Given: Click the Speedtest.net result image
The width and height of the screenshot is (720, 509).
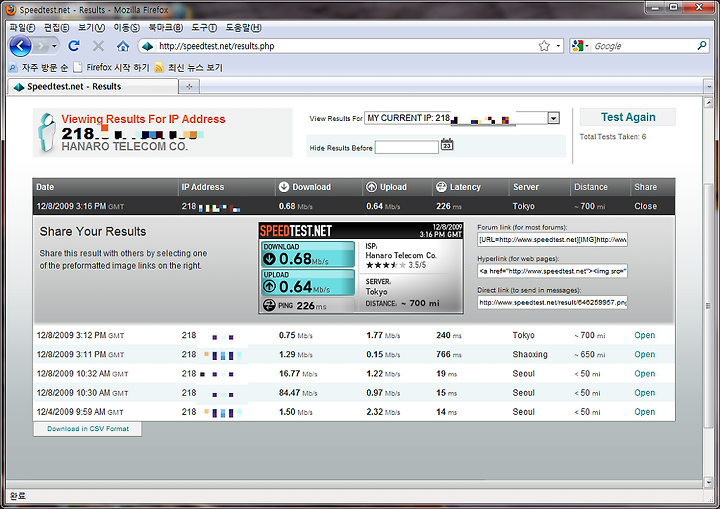Looking at the screenshot, I should [x=361, y=268].
